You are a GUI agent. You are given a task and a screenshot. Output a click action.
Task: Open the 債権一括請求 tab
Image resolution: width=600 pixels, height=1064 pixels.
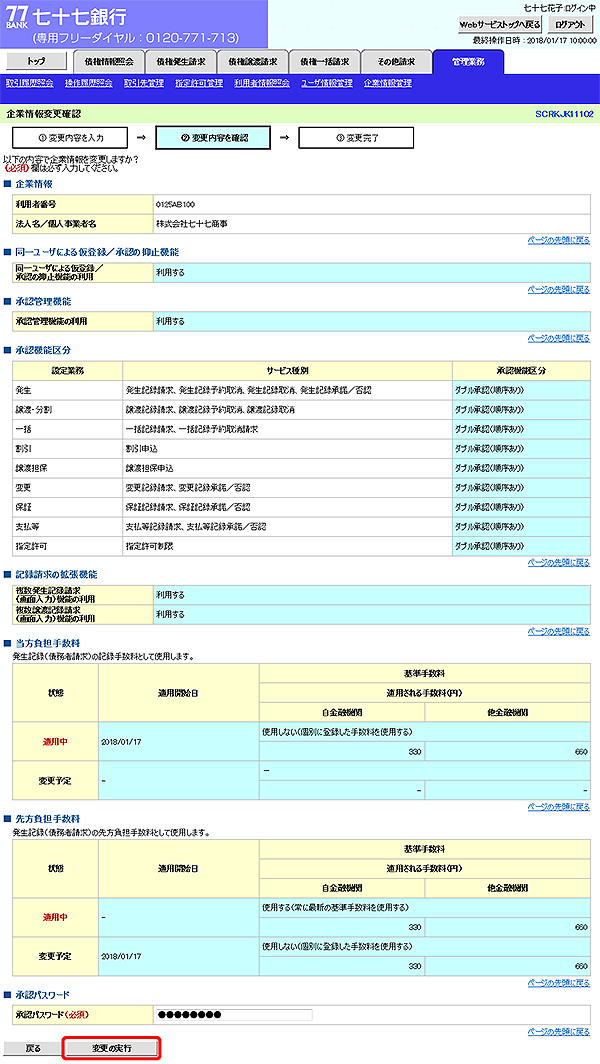(324, 62)
